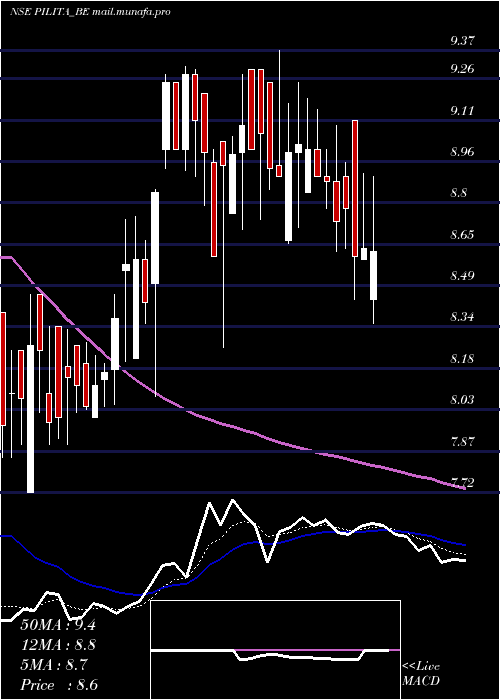Click the 8.96 price axis label
Screen dimensions: 500x700
[x=462, y=152]
